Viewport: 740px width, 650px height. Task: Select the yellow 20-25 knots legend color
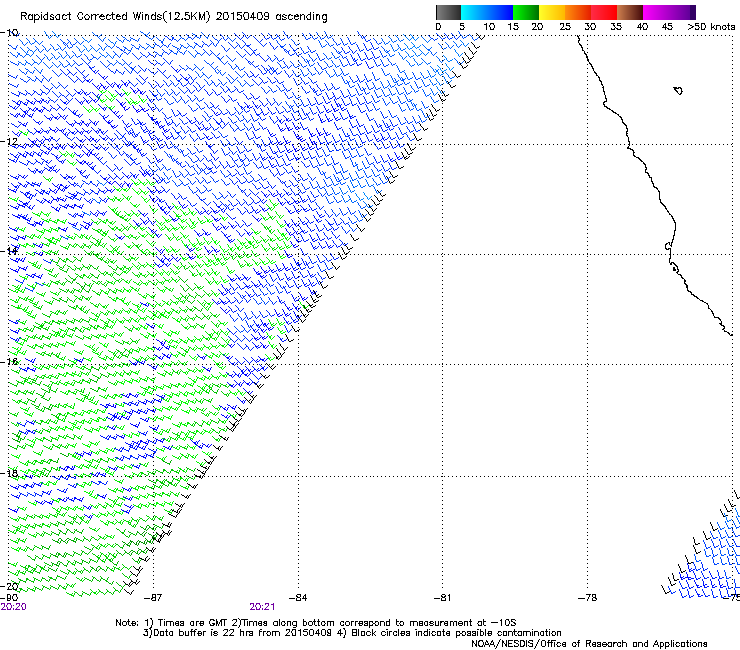coord(552,12)
